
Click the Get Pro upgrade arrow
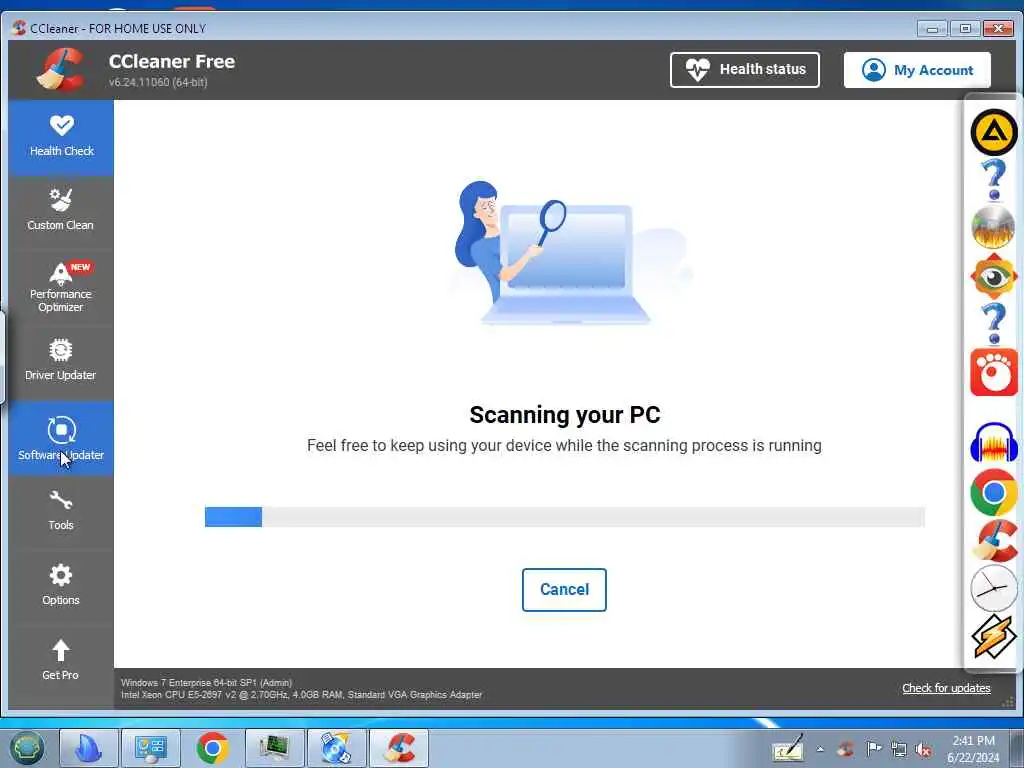point(61,660)
